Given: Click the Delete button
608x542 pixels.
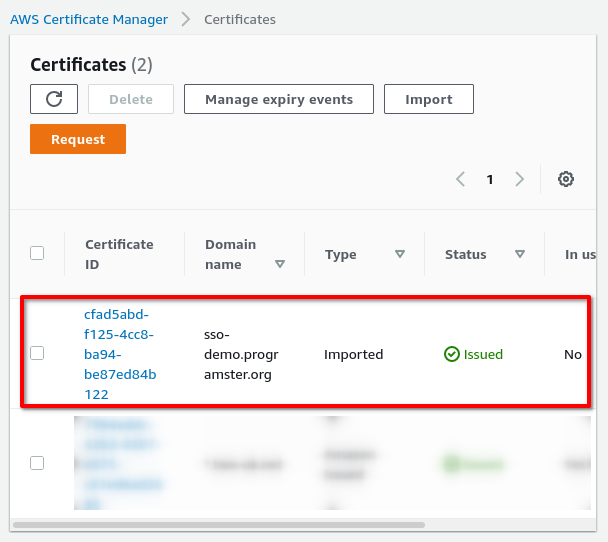Looking at the screenshot, I should point(131,99).
